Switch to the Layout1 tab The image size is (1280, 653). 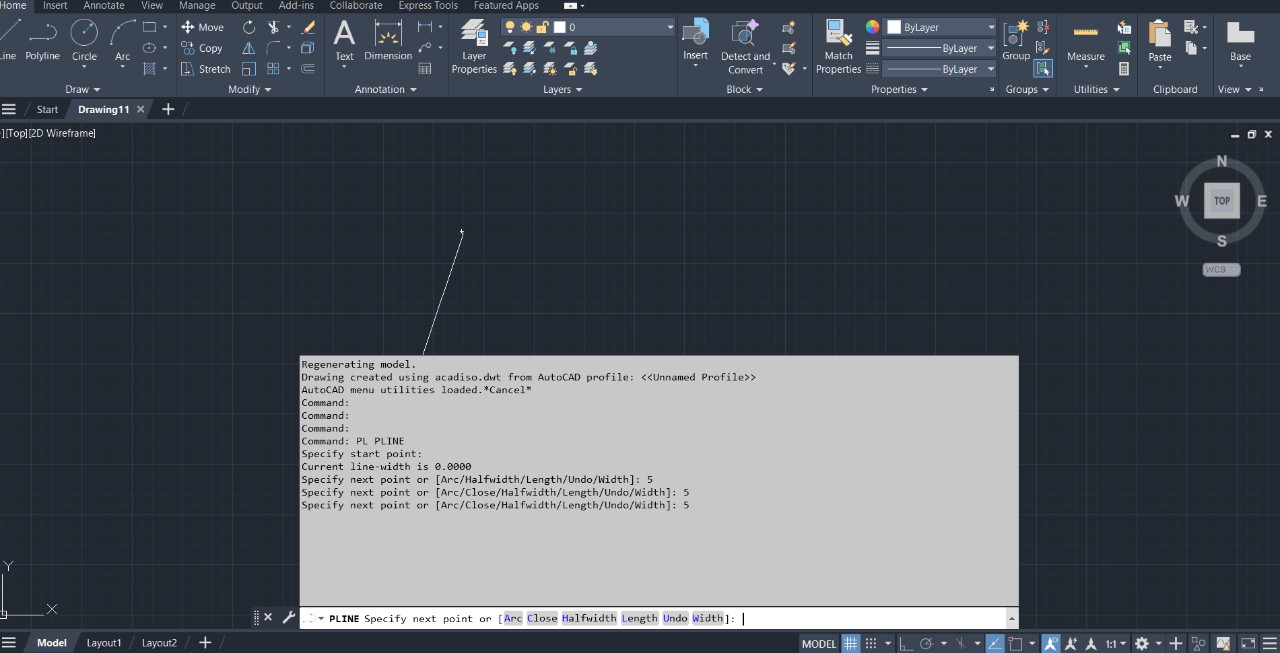click(103, 643)
